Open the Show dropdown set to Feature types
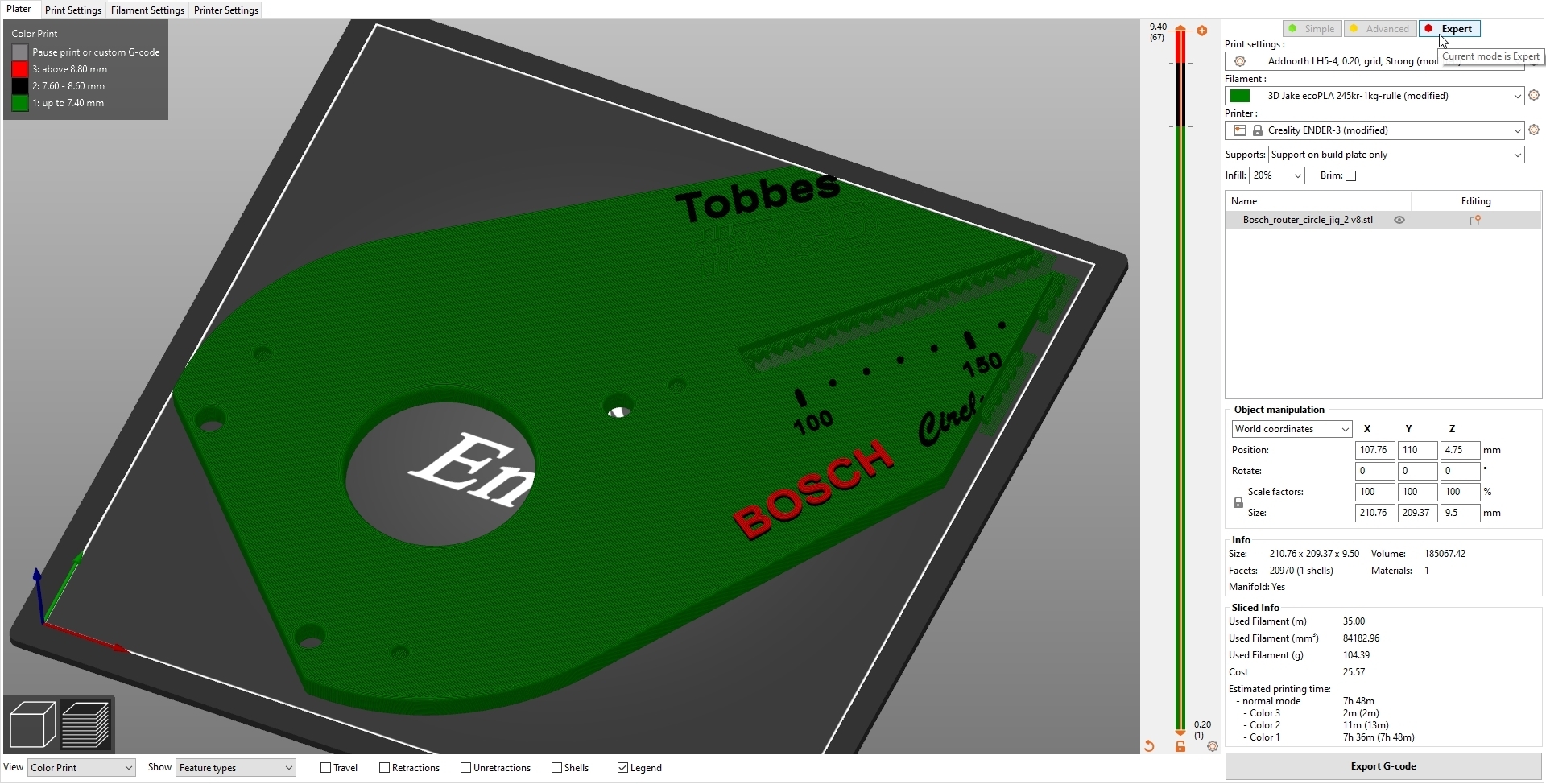1546x784 pixels. pyautogui.click(x=236, y=768)
